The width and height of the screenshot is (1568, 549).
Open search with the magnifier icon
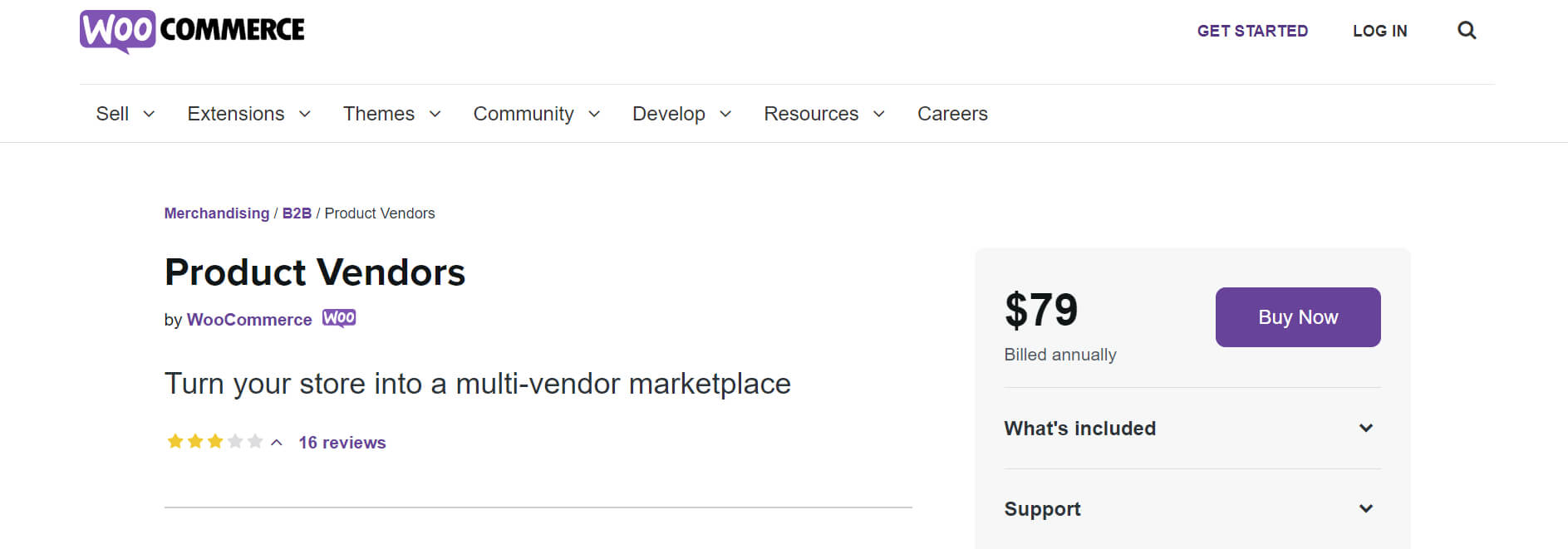1467,31
